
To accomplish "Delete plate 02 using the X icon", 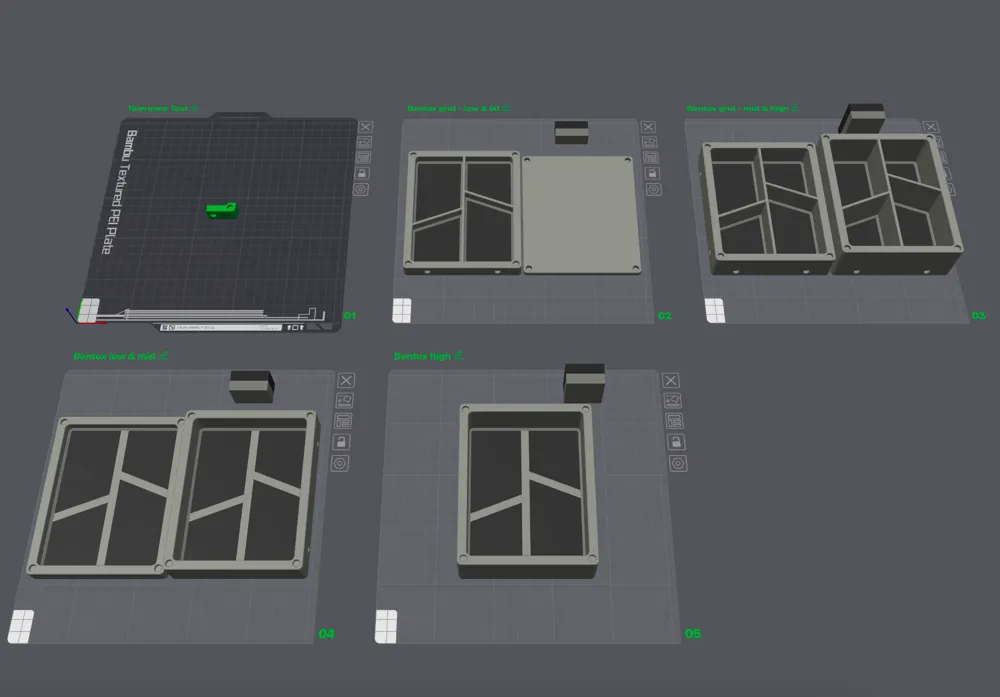I will click(648, 127).
